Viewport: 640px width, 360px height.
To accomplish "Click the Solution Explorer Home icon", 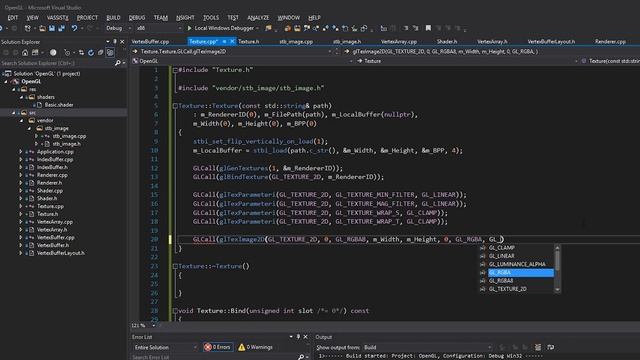I will click(25, 53).
